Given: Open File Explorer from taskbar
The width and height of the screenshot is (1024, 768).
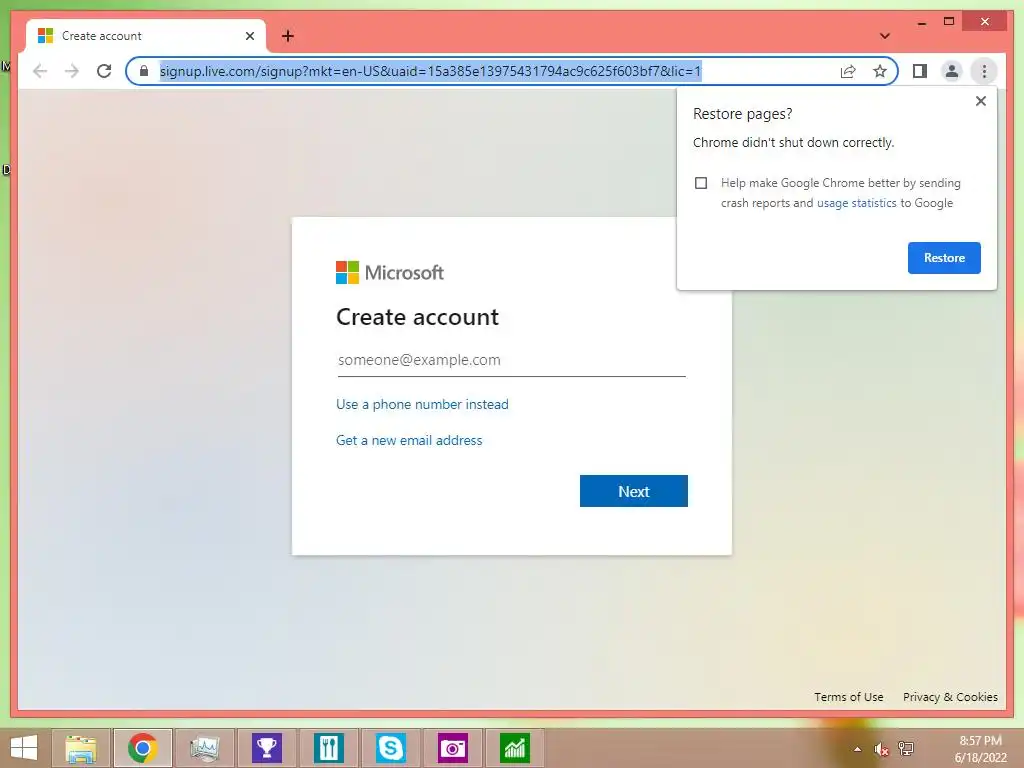Looking at the screenshot, I should [x=80, y=748].
